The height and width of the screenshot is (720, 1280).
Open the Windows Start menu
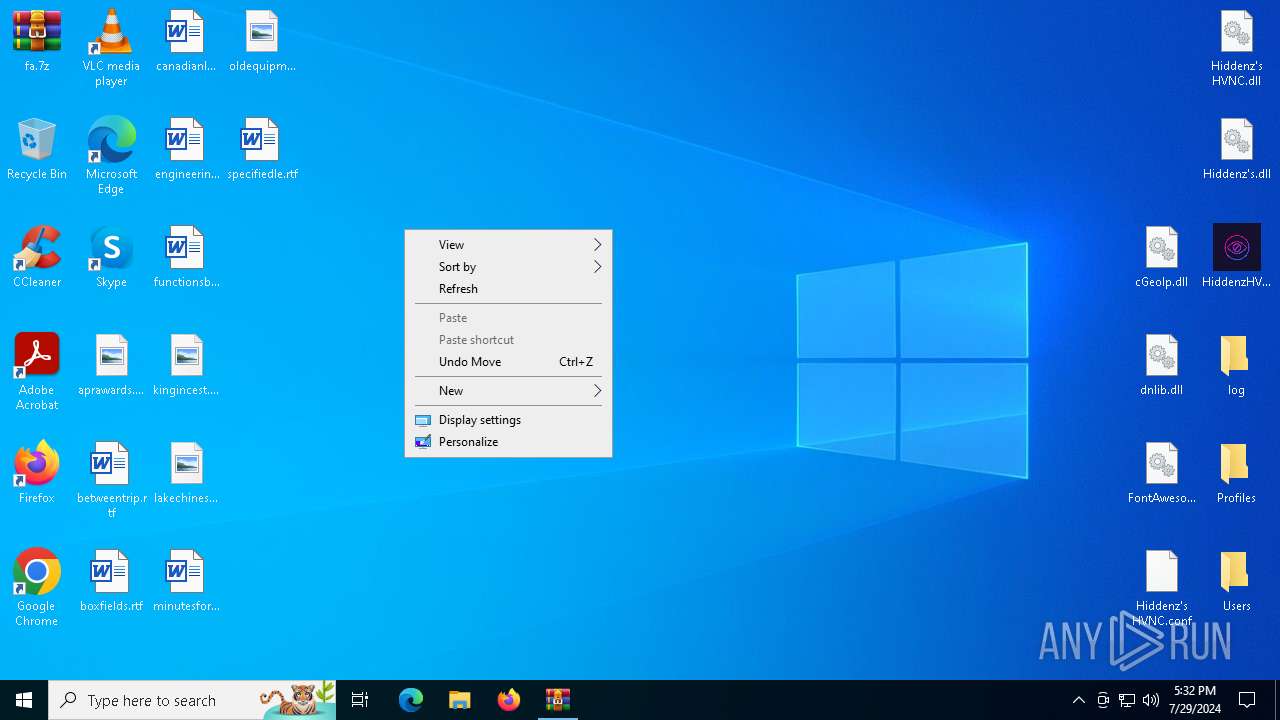point(24,700)
